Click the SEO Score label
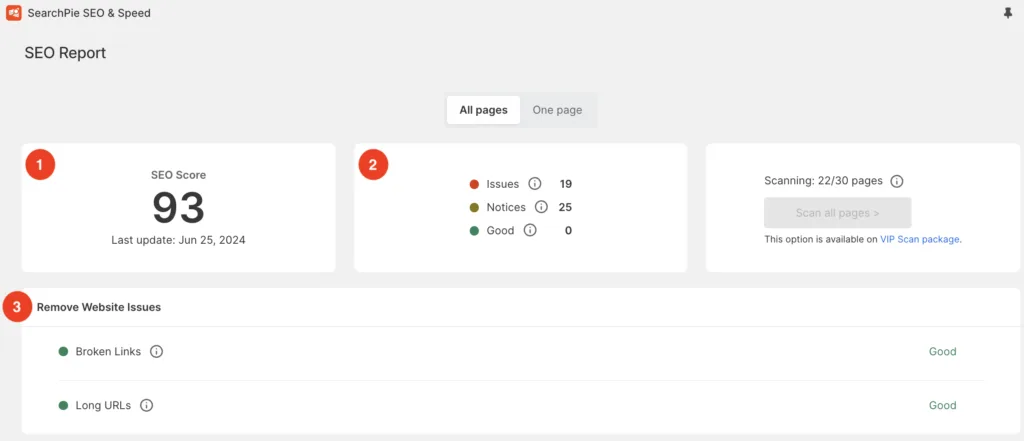 178,175
